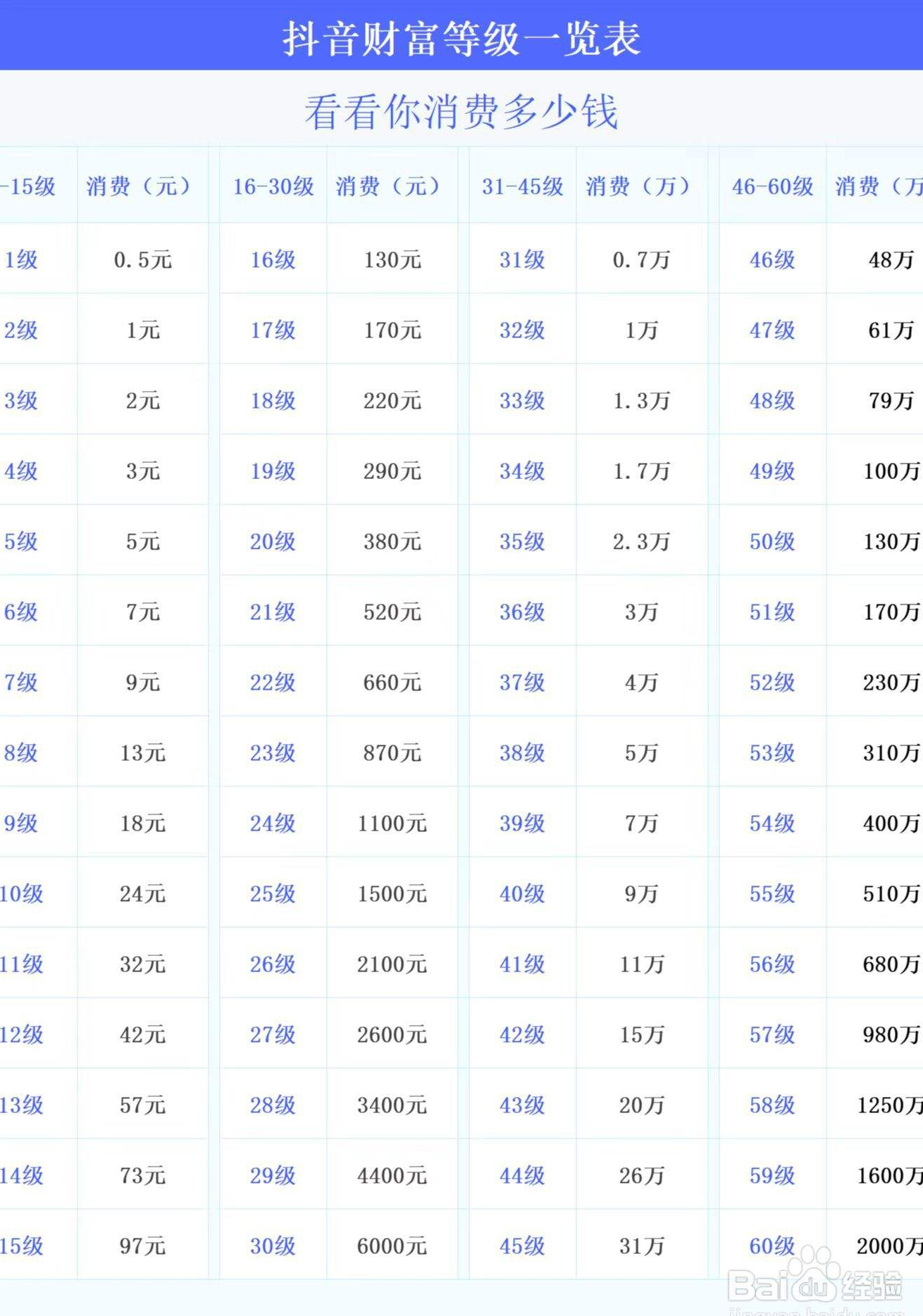
Task: Click the '31-45级' column header
Action: [523, 187]
